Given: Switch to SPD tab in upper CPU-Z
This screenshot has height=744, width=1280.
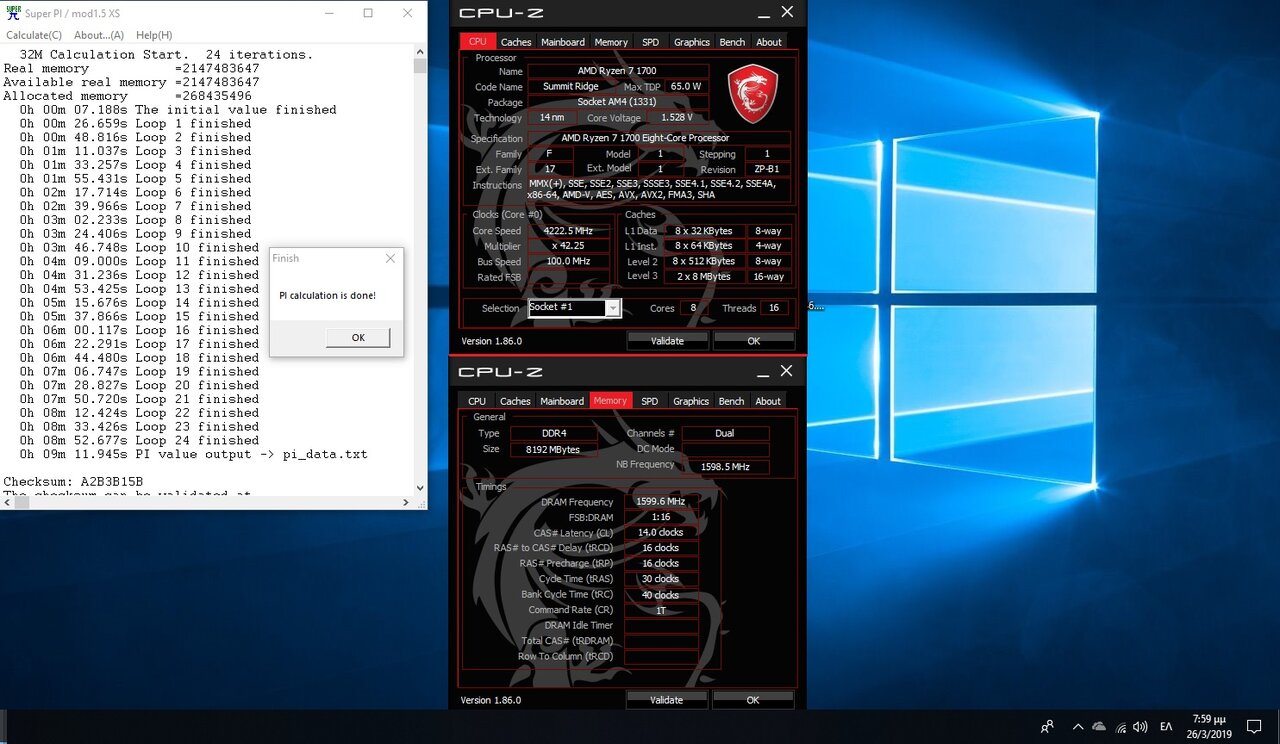Looking at the screenshot, I should click(651, 42).
